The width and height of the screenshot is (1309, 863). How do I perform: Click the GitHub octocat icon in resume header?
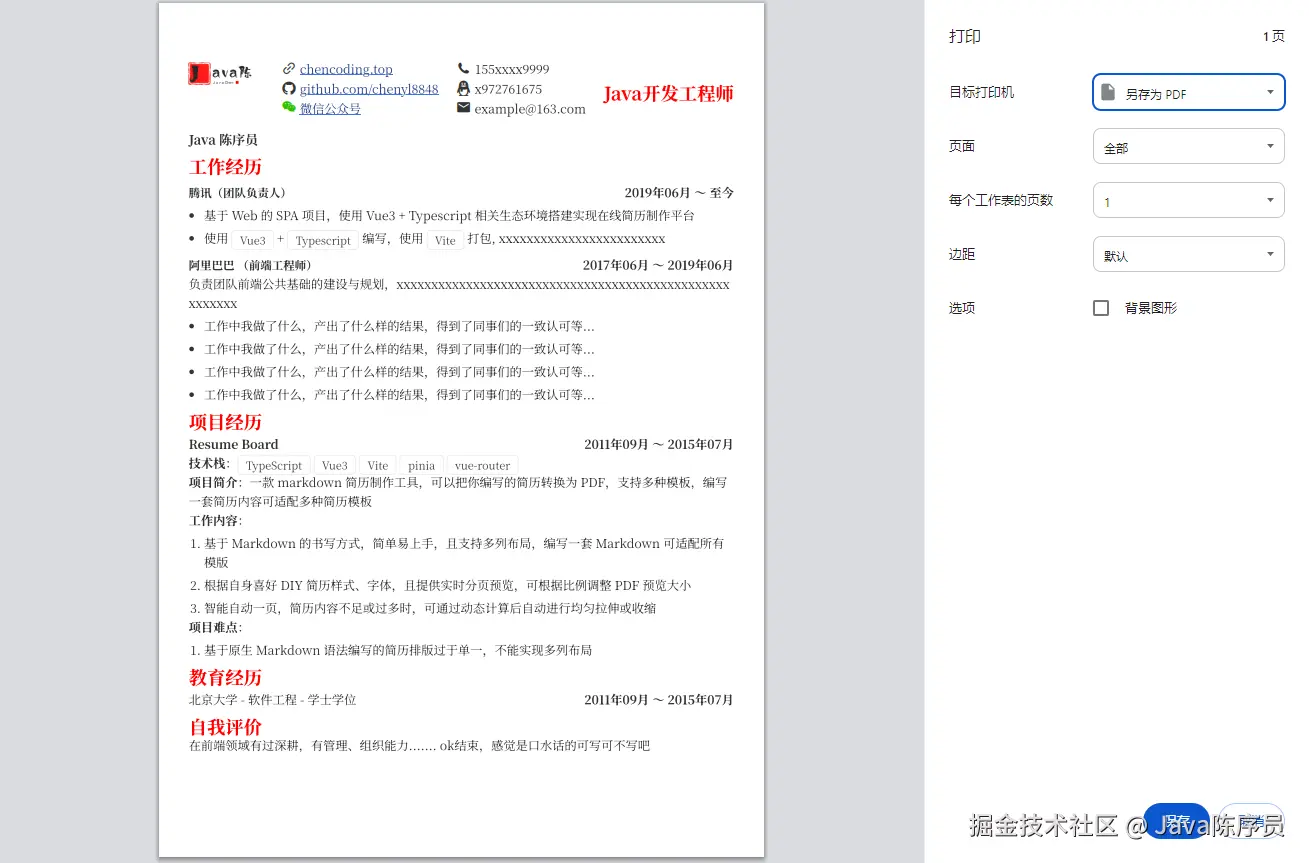(289, 89)
